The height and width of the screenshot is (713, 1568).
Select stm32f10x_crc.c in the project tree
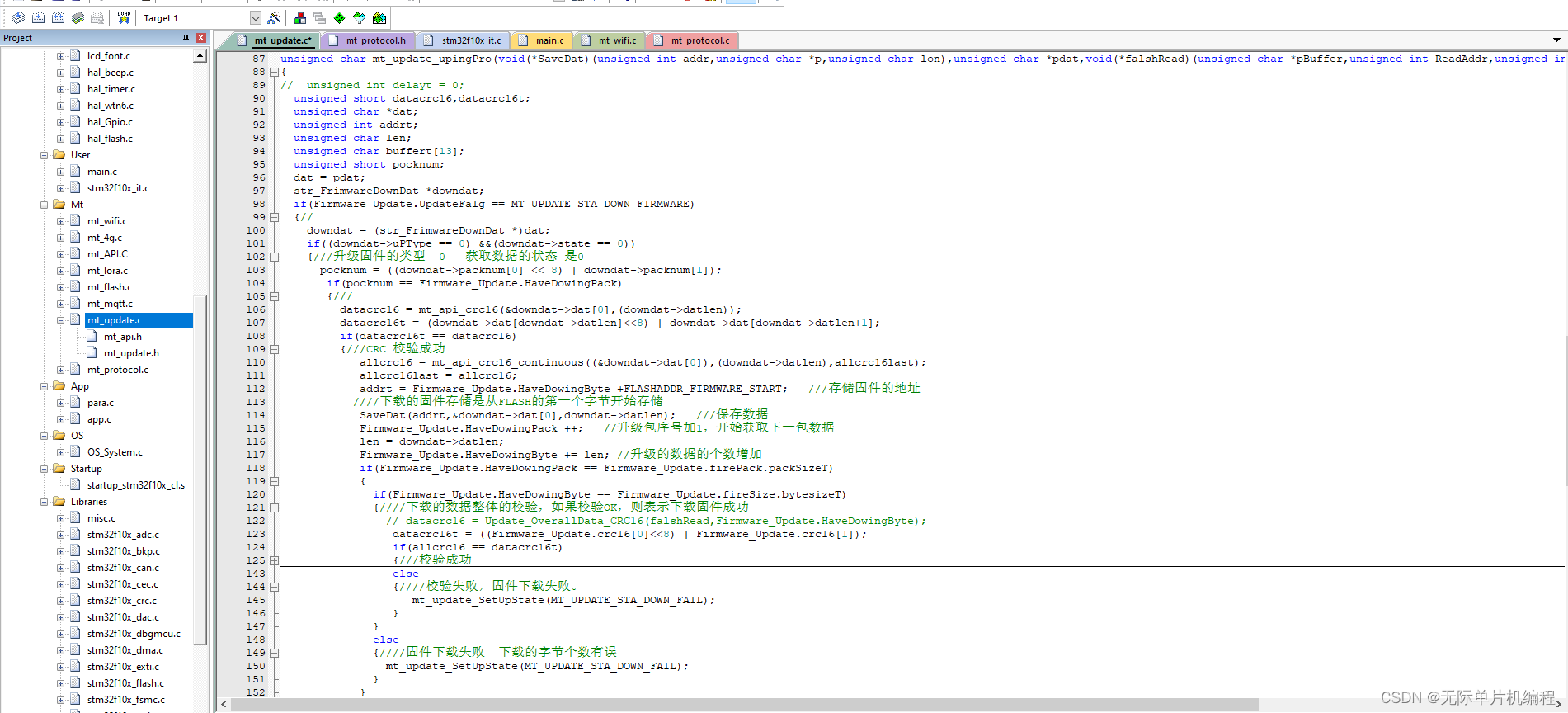122,601
